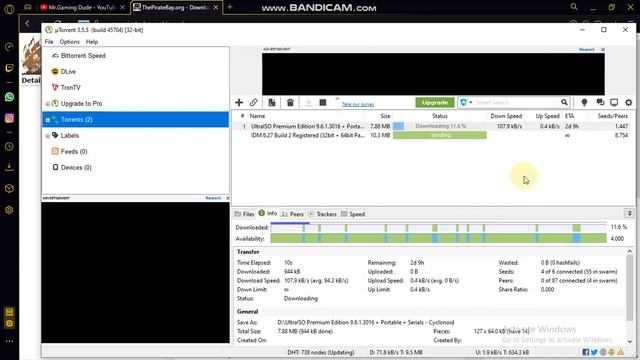Sort by the Status column header
Image resolution: width=640 pixels, height=360 pixels.
440,116
